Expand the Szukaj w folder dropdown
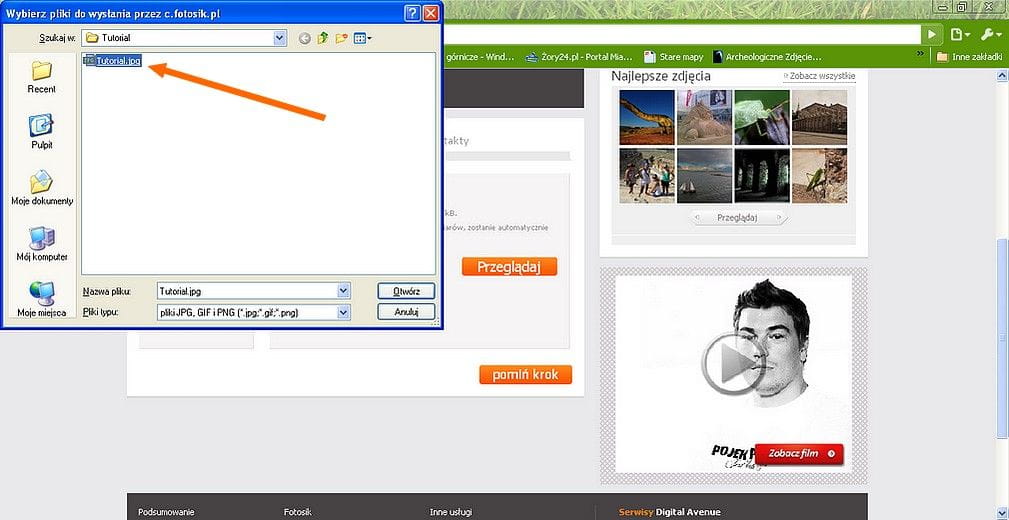The width and height of the screenshot is (1009, 520). 279,38
